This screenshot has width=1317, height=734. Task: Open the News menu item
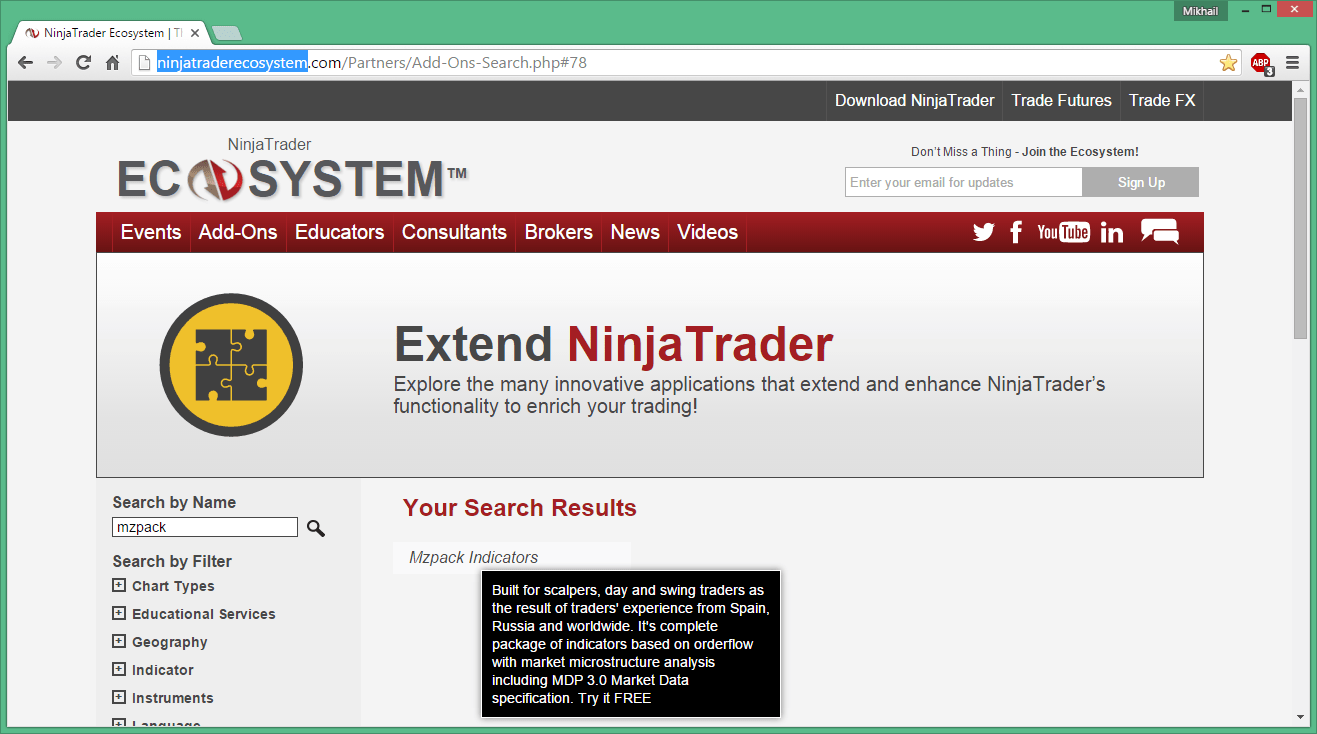pyautogui.click(x=635, y=232)
